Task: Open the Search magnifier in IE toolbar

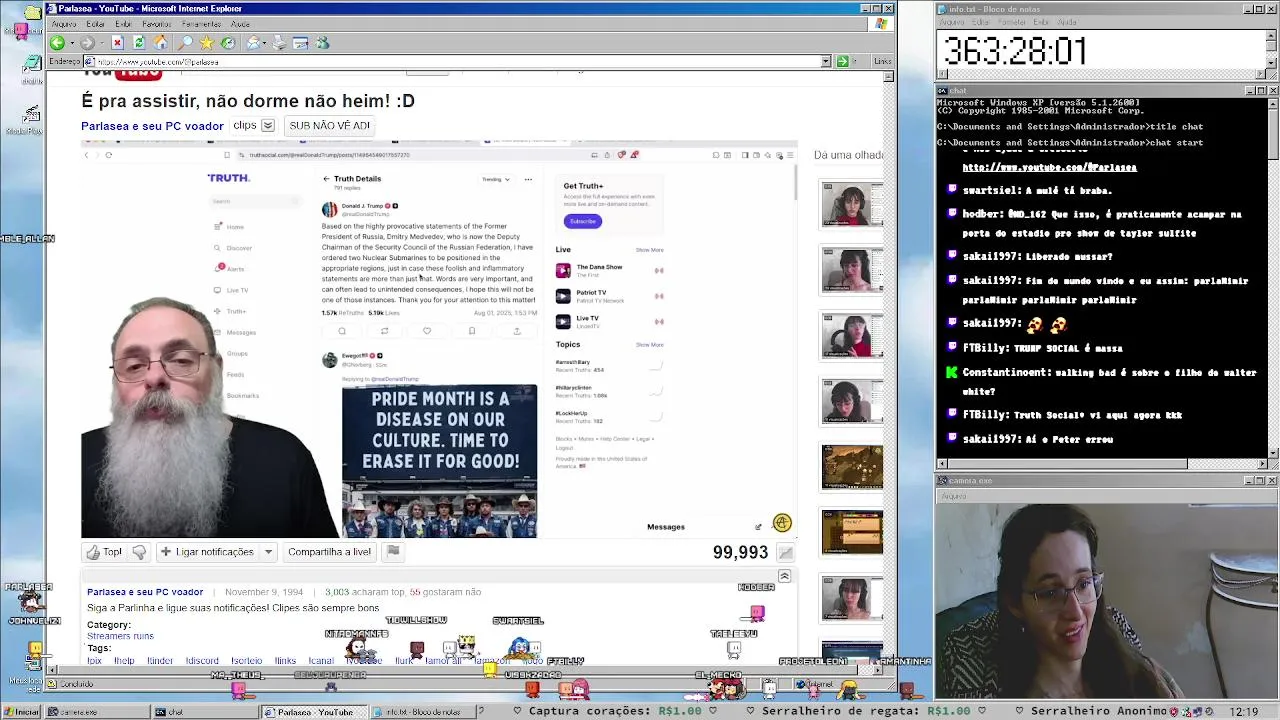Action: click(185, 43)
